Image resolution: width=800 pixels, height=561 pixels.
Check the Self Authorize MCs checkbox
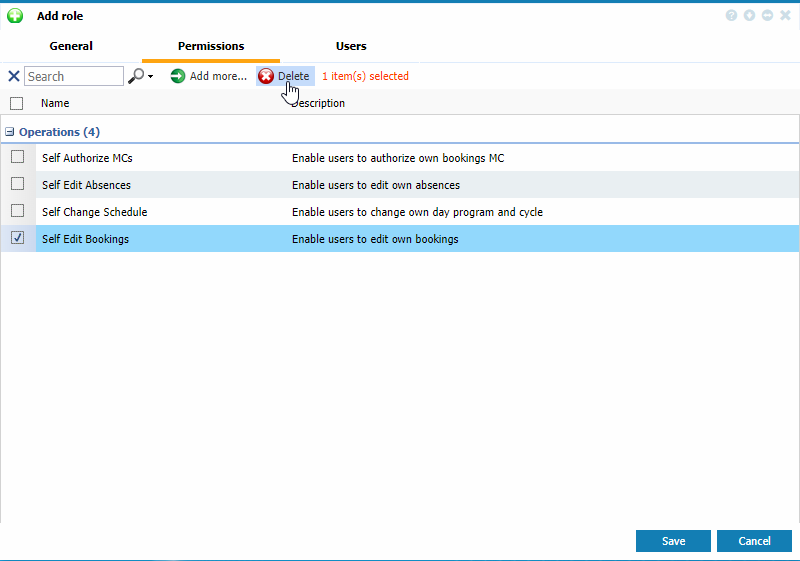[18, 157]
